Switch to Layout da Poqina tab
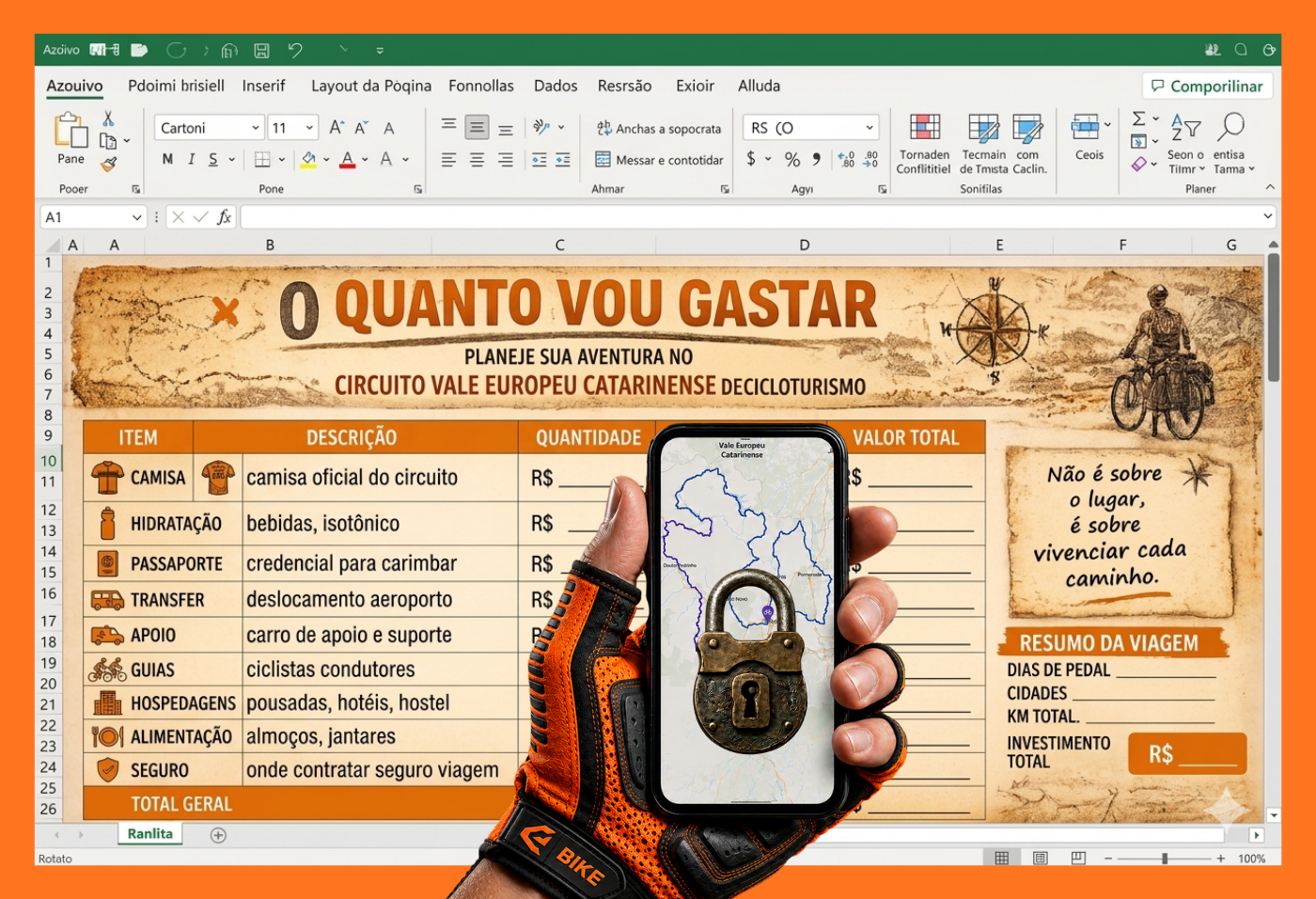Screen dimensions: 1316x899 (371, 86)
